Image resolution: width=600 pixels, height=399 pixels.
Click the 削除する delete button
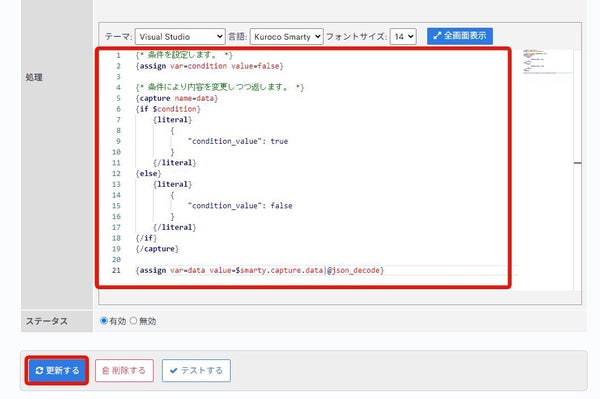point(124,370)
